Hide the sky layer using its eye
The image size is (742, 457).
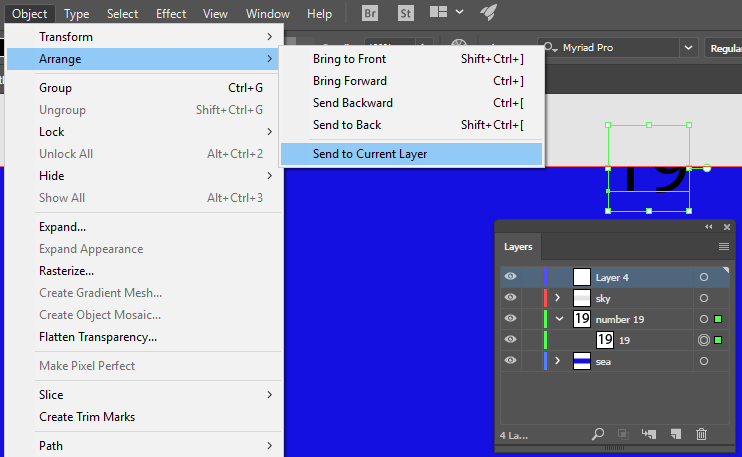[511, 298]
